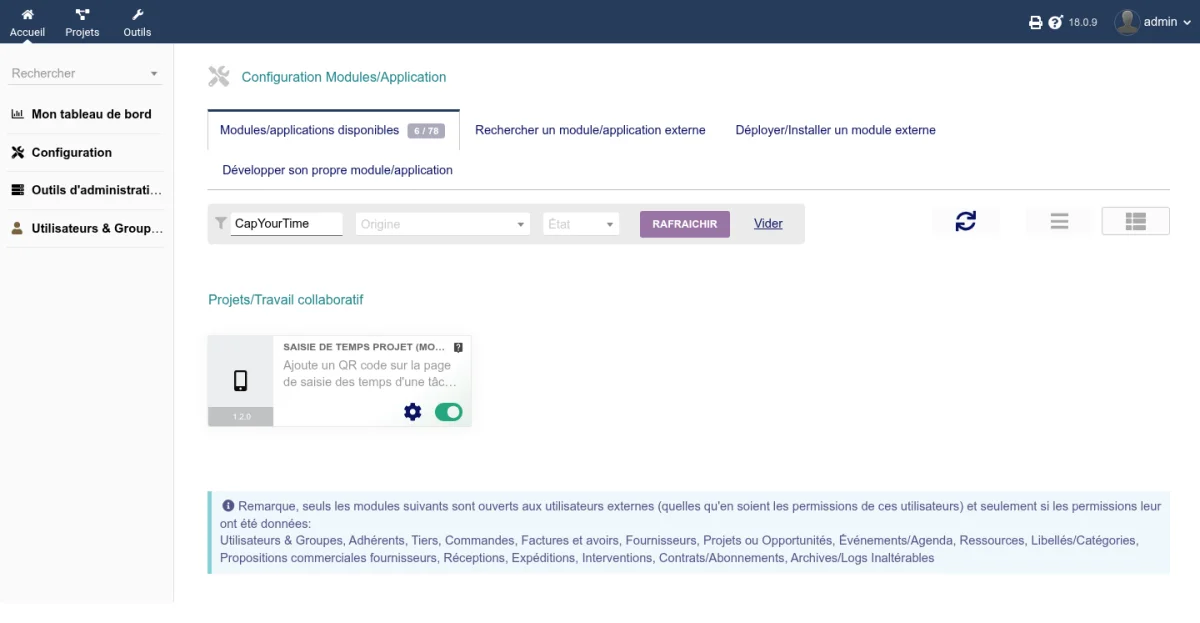Open the État dropdown
The width and height of the screenshot is (1200, 623).
click(581, 224)
